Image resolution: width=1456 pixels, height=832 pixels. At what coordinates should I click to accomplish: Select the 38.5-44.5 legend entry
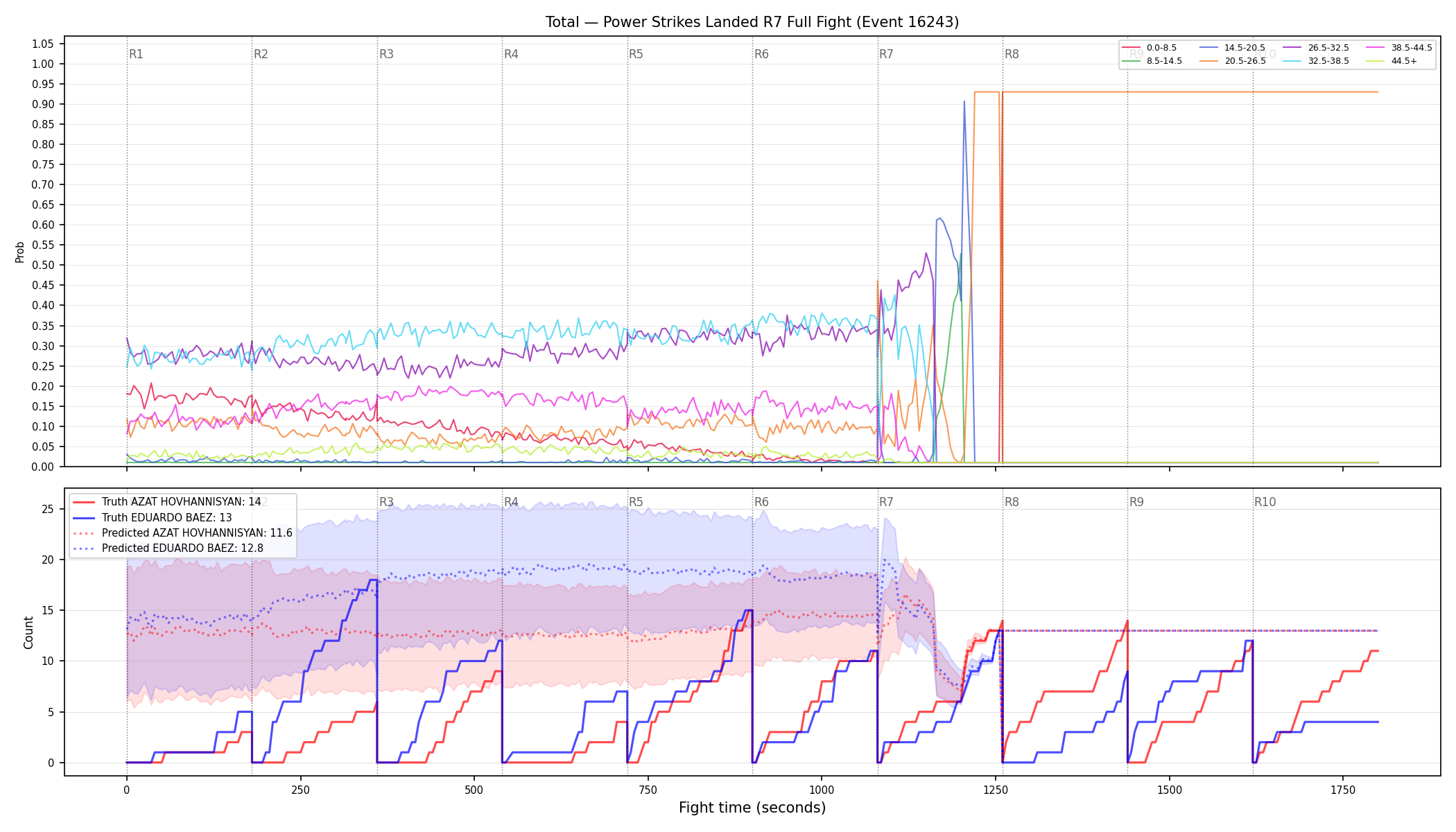coord(1399,48)
